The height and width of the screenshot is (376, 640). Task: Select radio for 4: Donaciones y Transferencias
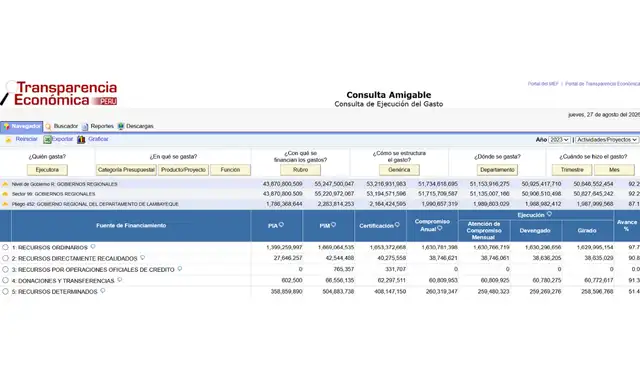point(5,280)
